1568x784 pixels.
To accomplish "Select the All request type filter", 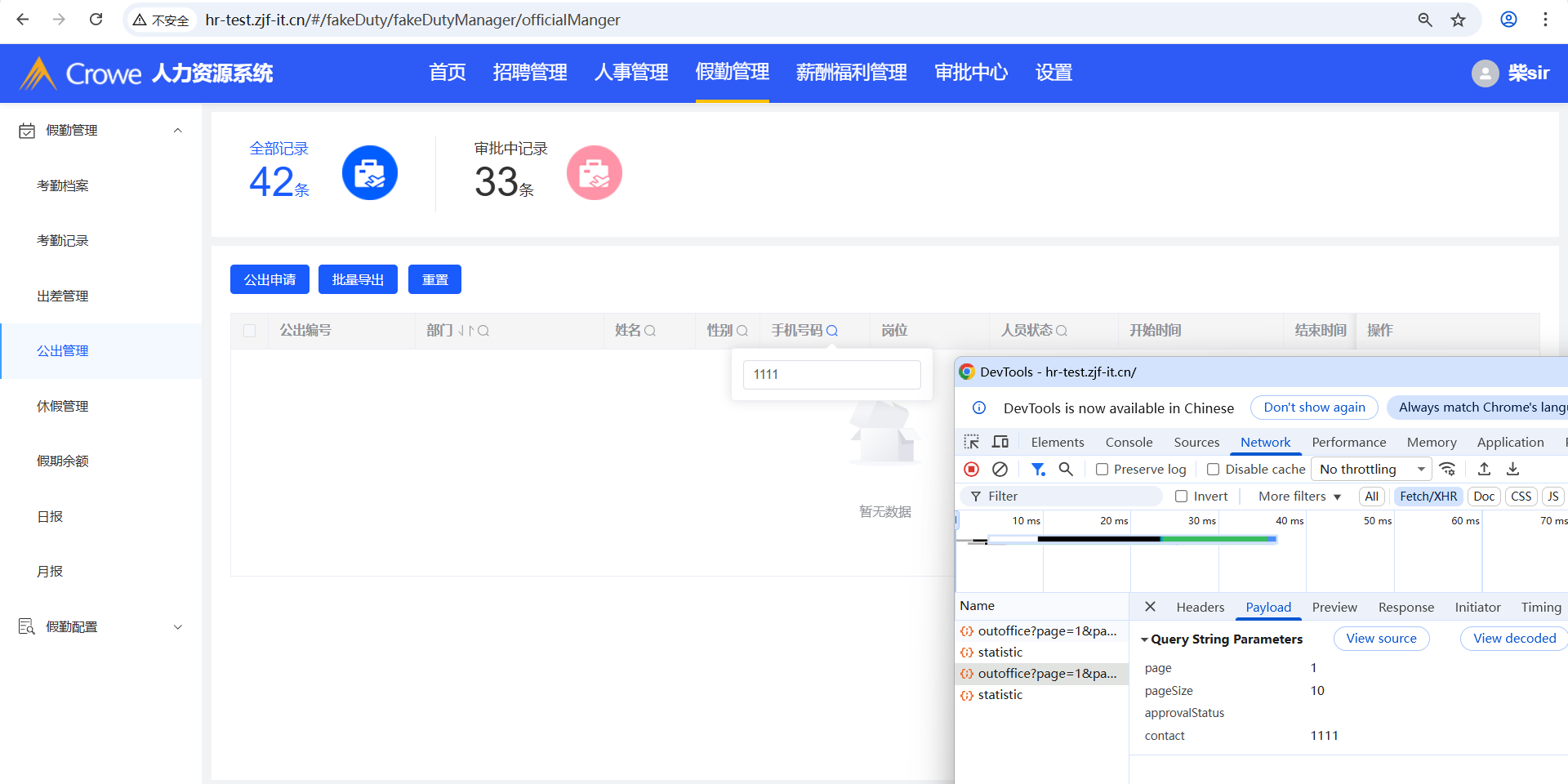I will pos(1372,496).
